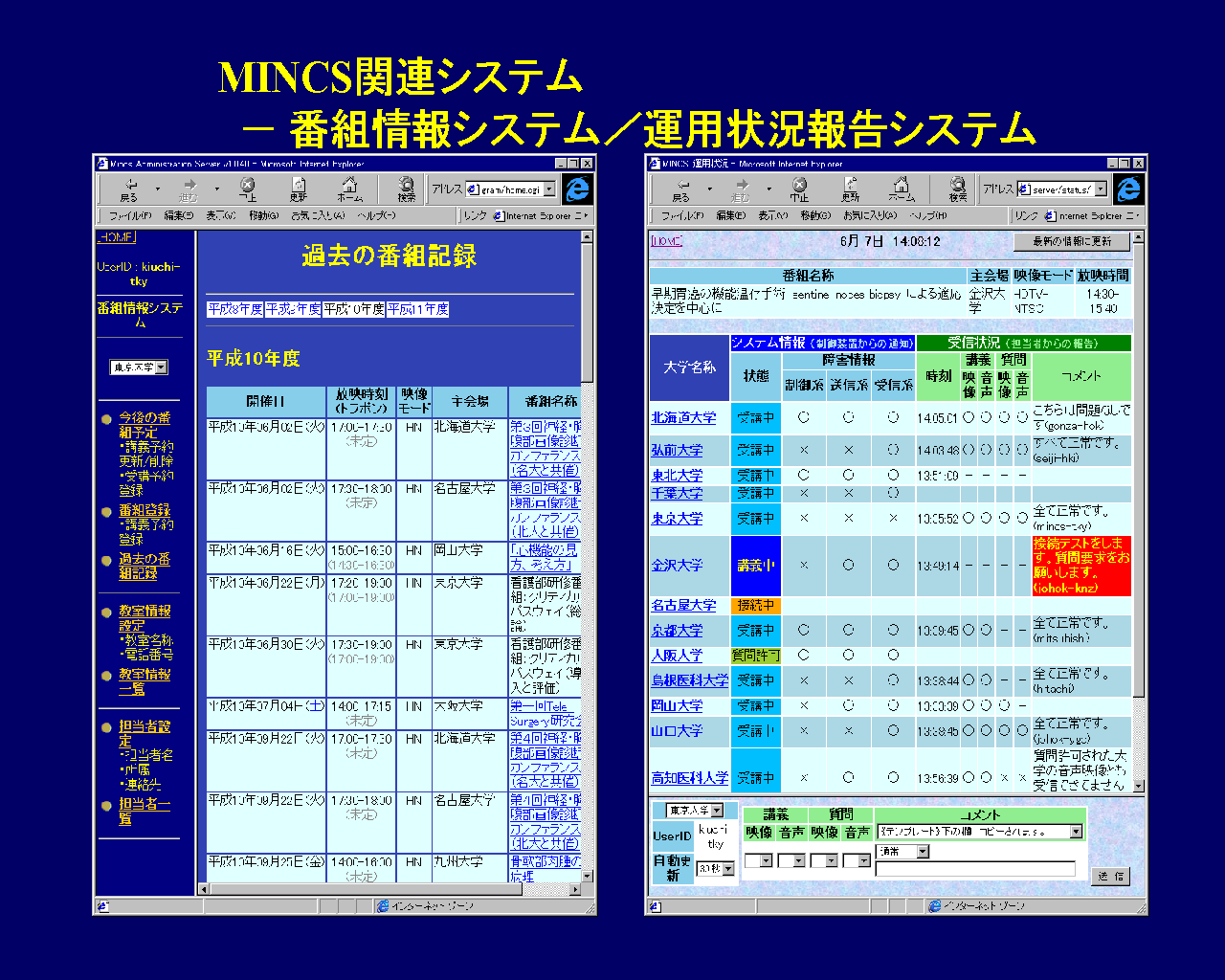The image size is (1225, 980).
Task: Expand the auto-update 30秒 interval dropdown
Action: coord(728,869)
